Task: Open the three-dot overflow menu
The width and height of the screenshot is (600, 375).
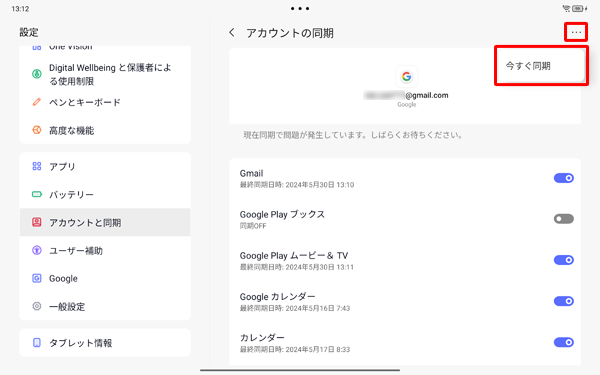Action: point(576,33)
